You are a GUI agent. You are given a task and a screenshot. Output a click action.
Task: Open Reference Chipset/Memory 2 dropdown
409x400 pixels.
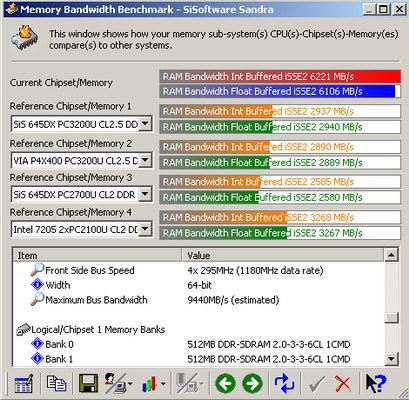tap(145, 161)
